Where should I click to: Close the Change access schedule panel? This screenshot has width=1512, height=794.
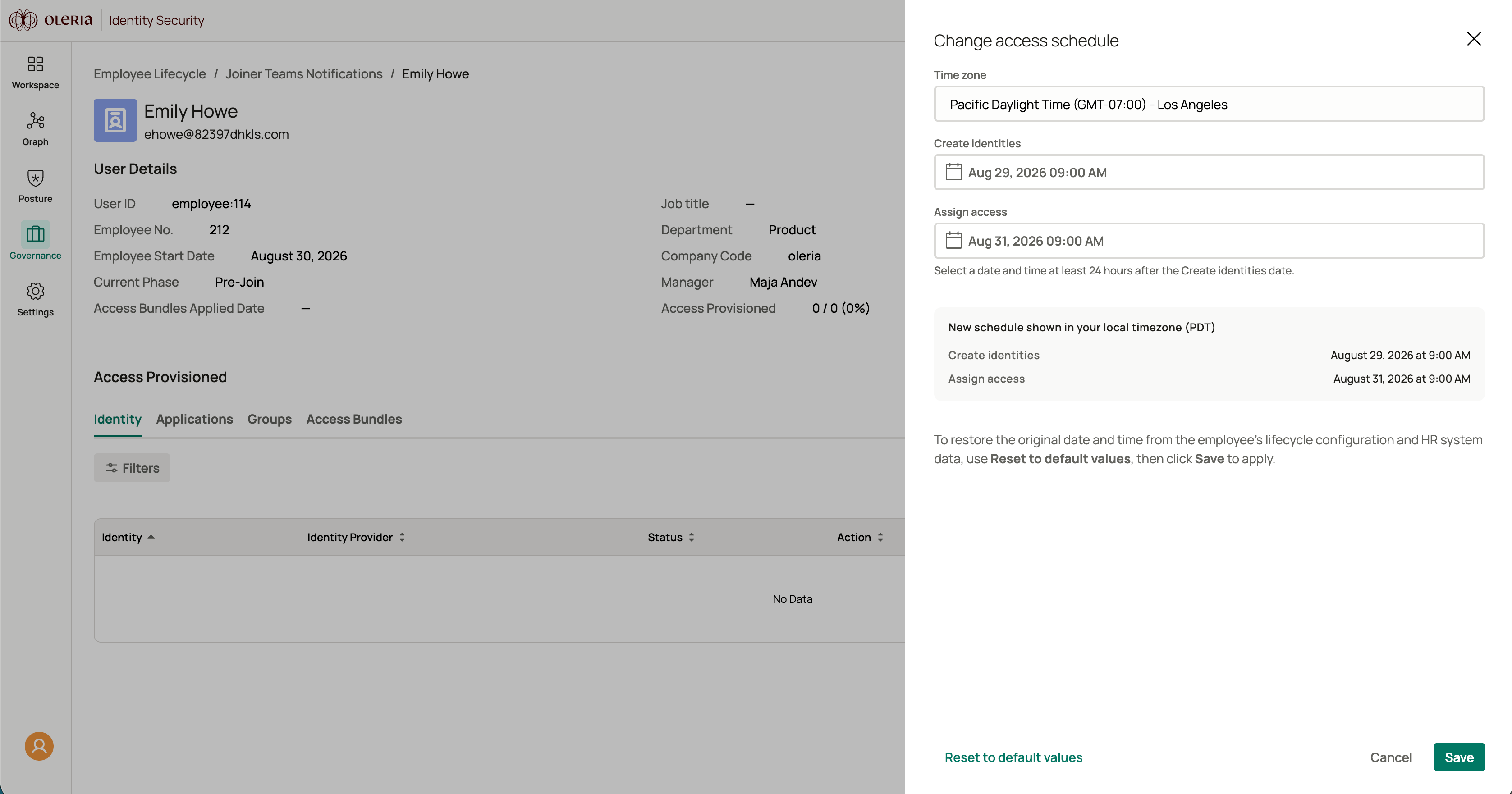pos(1473,39)
